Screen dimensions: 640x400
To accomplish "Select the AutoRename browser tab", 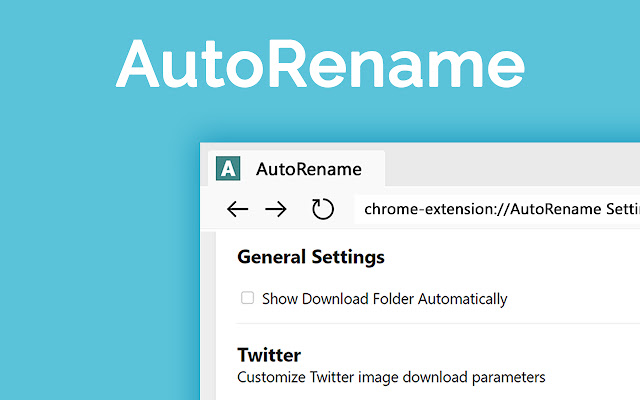I will click(297, 169).
